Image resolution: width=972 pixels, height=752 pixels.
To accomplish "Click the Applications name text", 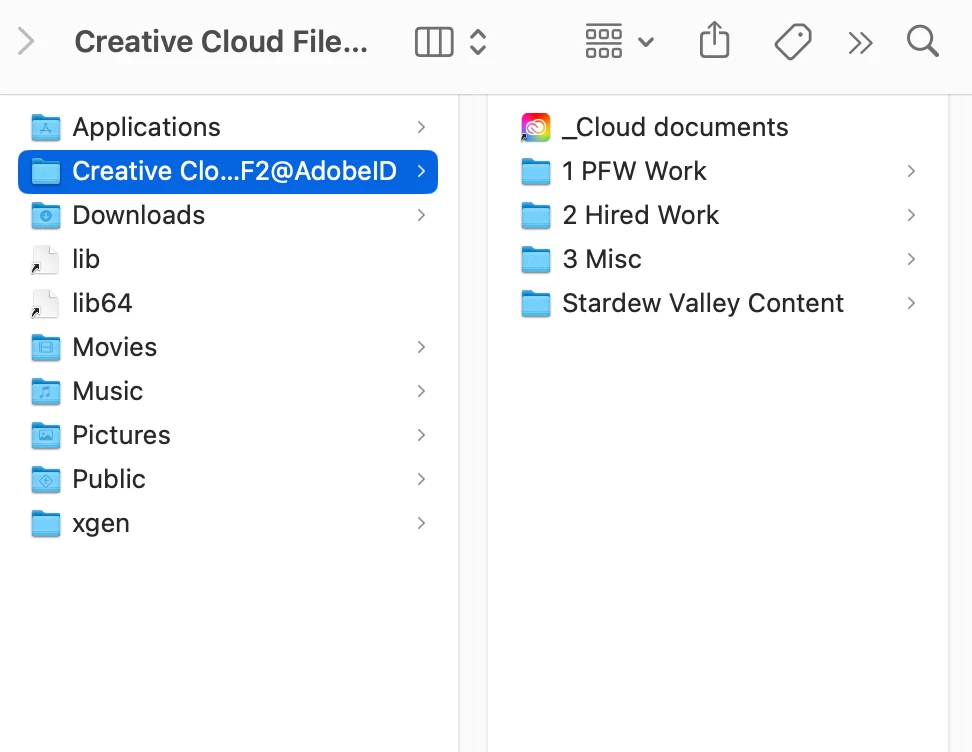I will pos(146,127).
